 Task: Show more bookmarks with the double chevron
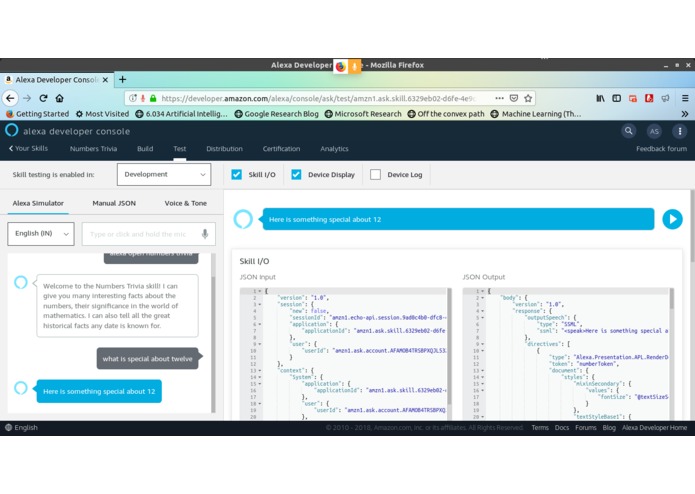[685, 114]
